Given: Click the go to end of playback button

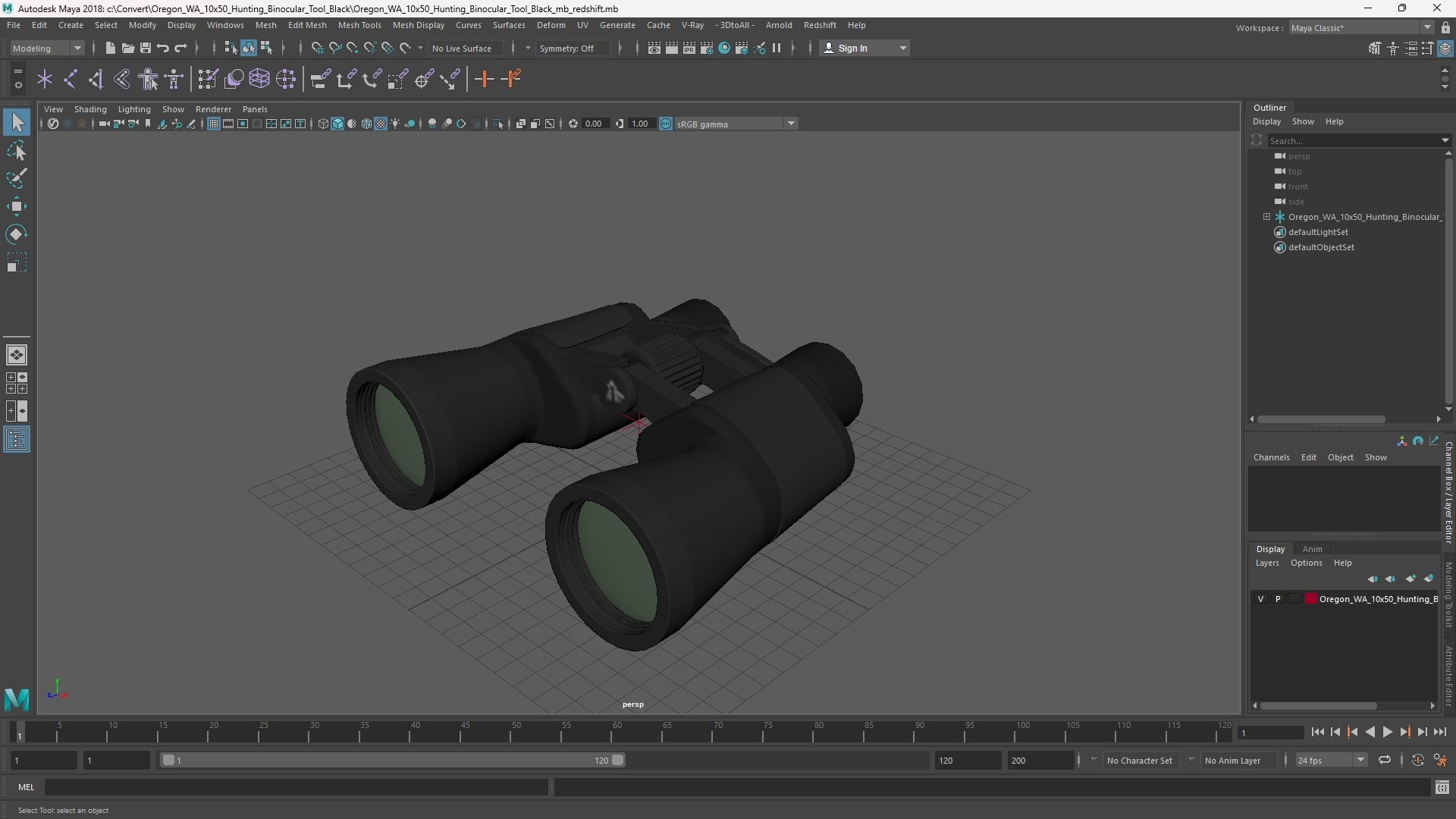Looking at the screenshot, I should pos(1439,732).
